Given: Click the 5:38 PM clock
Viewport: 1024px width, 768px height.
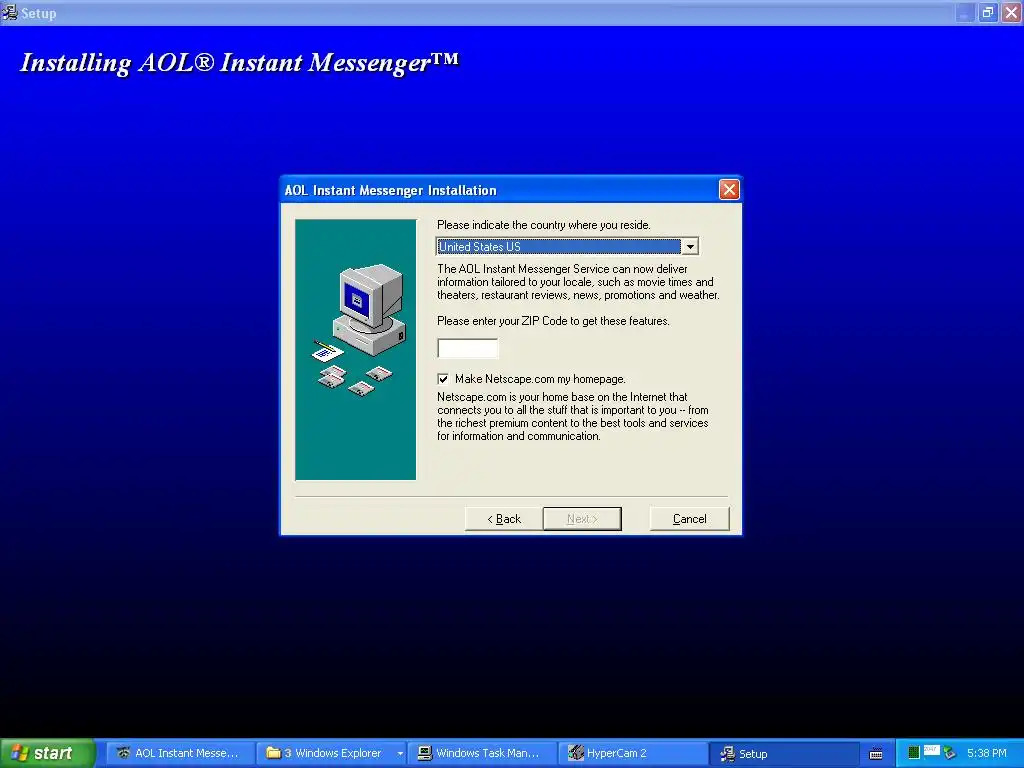Looking at the screenshot, I should [987, 753].
